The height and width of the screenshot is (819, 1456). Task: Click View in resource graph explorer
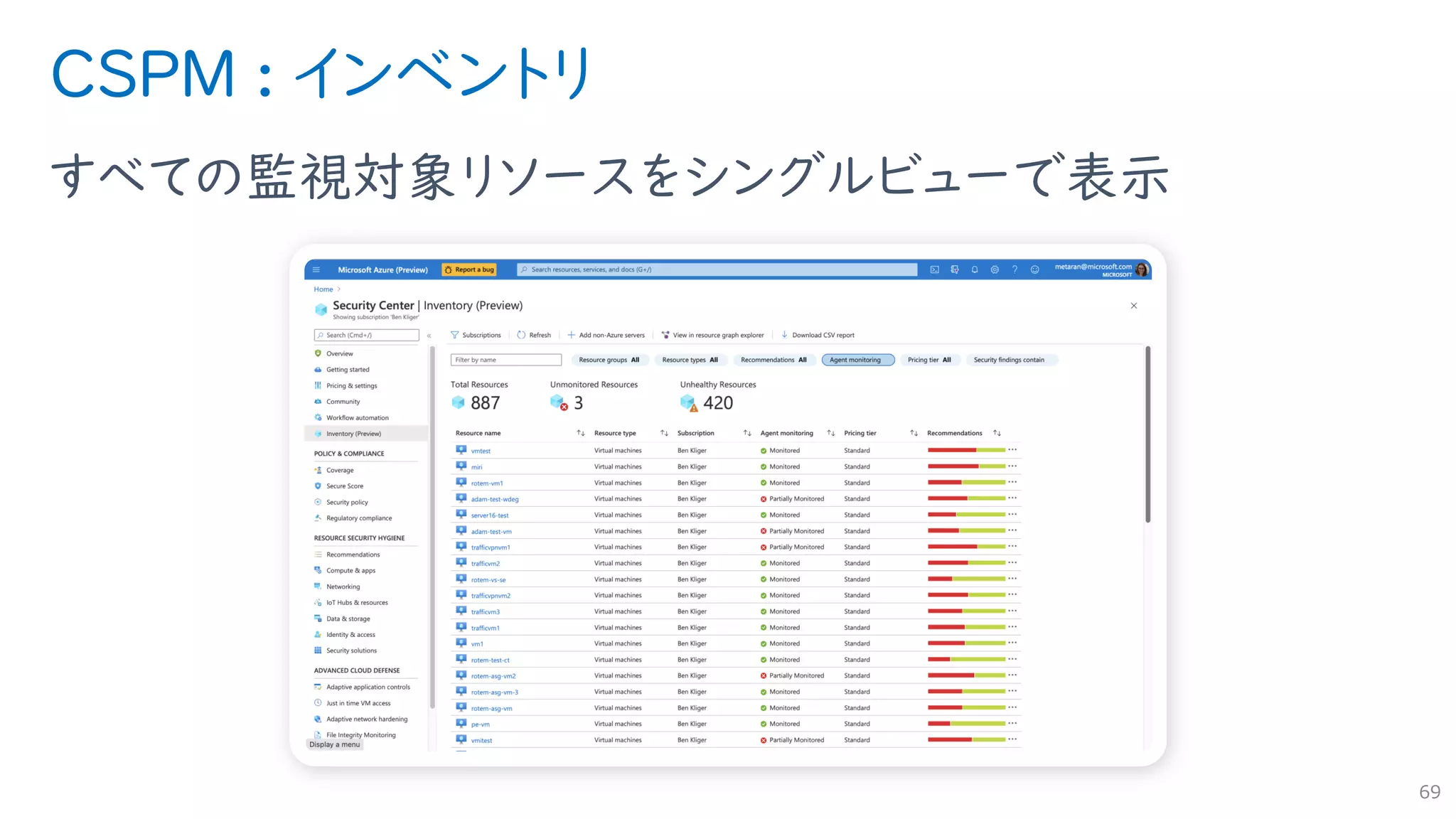[713, 335]
